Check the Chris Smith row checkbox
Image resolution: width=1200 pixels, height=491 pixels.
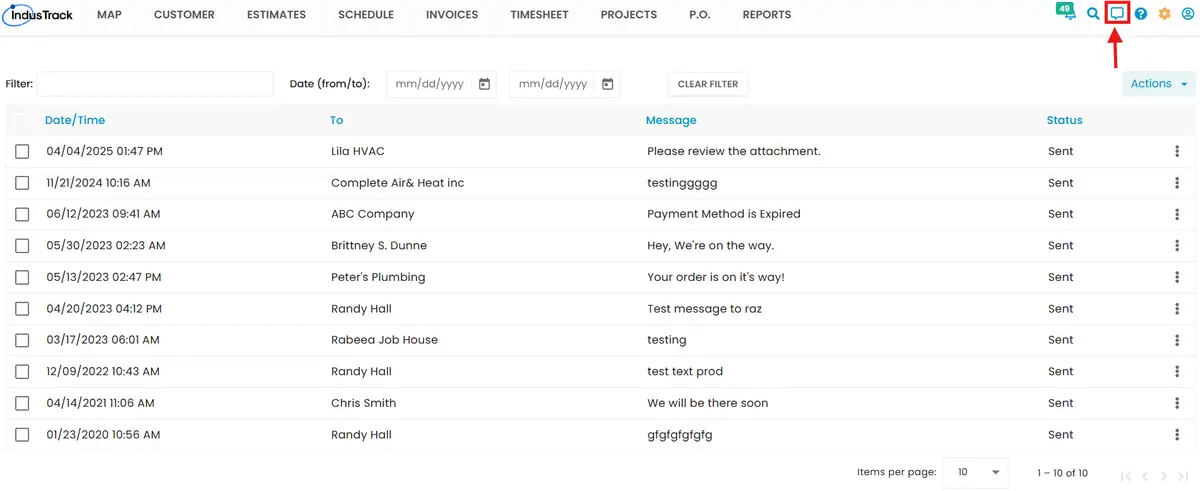[x=22, y=403]
